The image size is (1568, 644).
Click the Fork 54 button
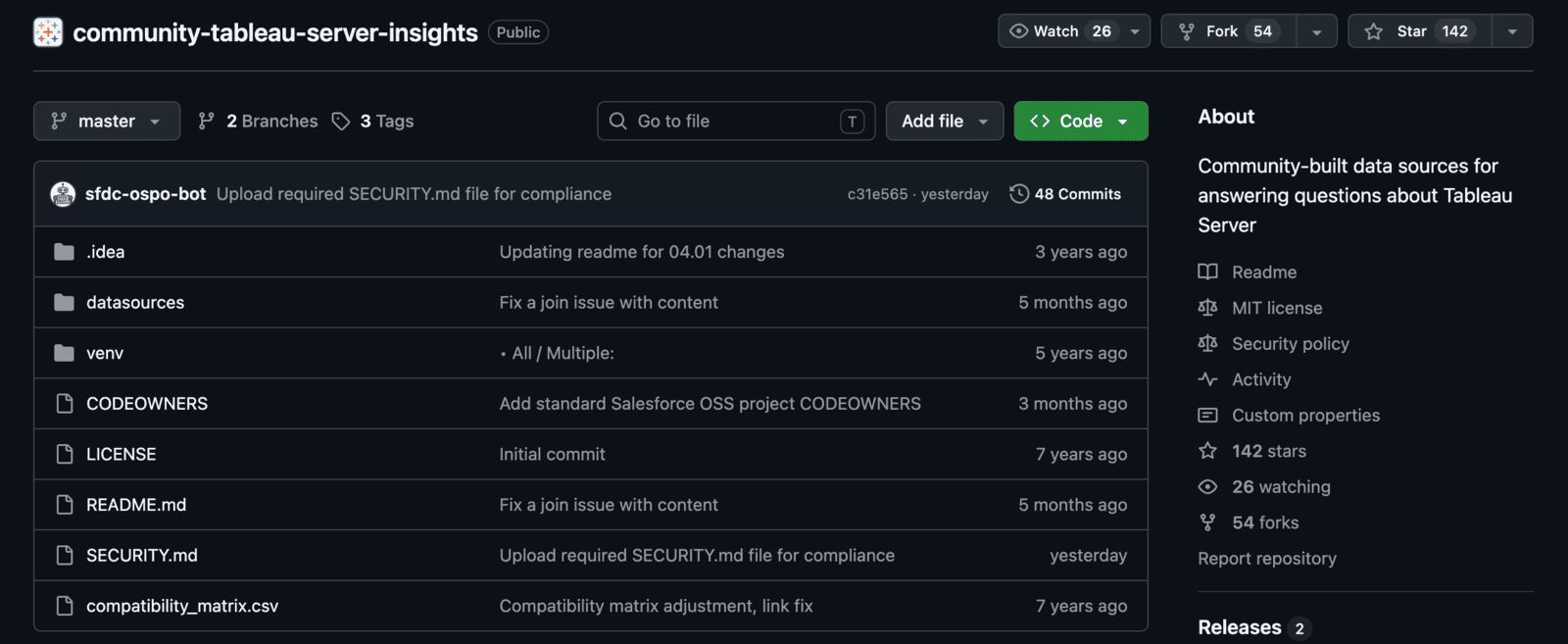click(x=1229, y=31)
